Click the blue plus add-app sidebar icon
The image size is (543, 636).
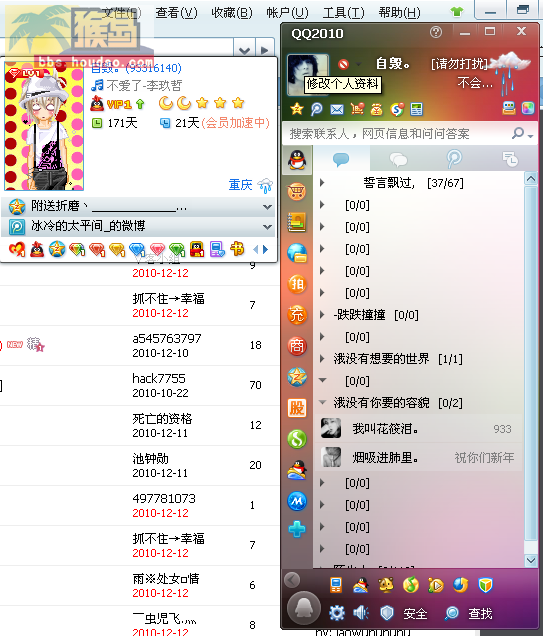pos(297,529)
